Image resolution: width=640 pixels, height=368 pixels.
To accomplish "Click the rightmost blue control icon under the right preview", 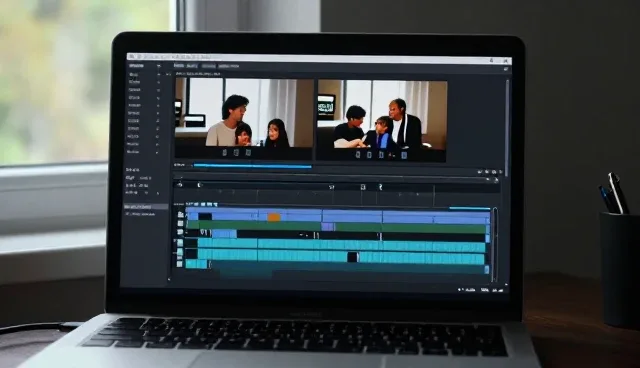I will [404, 155].
